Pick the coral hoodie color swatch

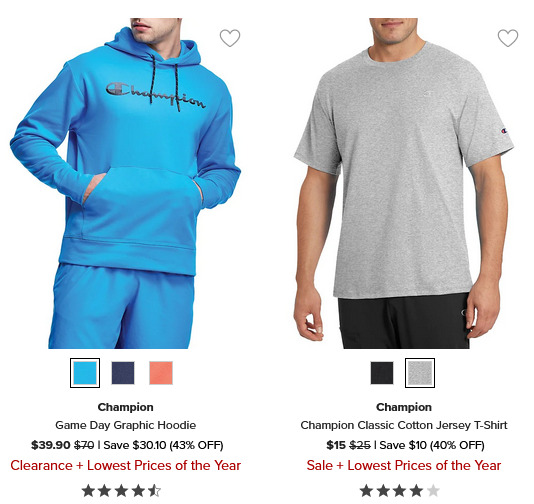click(x=161, y=373)
